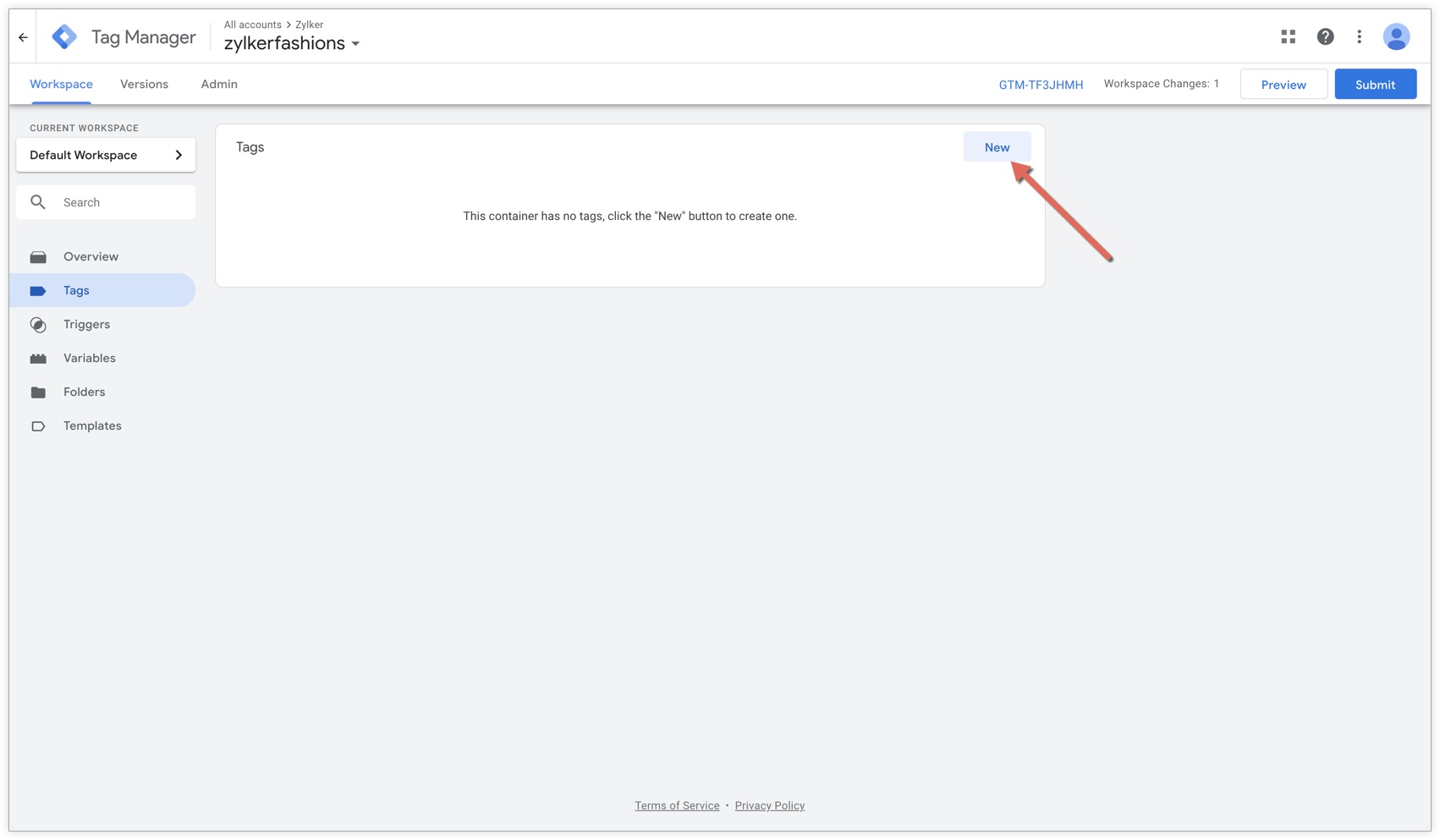The image size is (1440, 840).
Task: Click the Variables brick icon
Action: point(38,359)
